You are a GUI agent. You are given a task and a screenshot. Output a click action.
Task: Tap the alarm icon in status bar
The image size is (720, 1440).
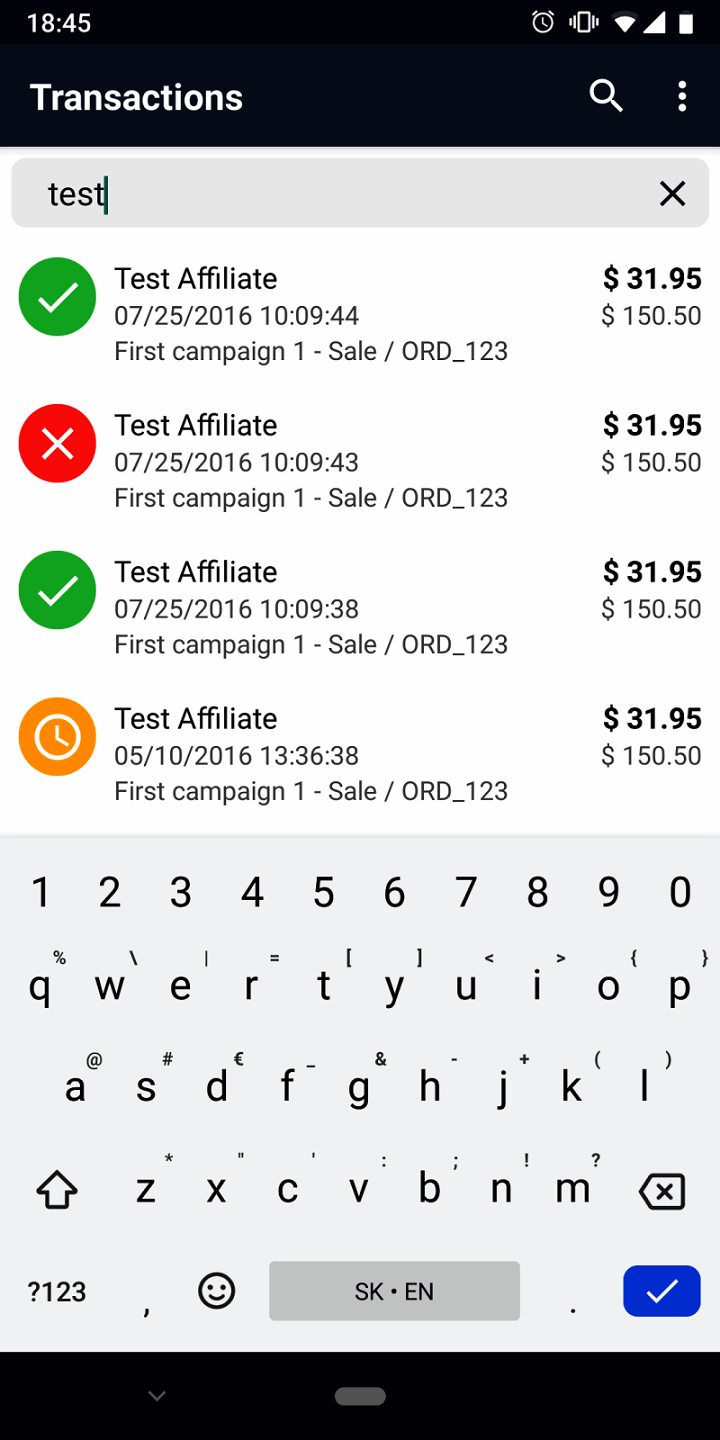(543, 22)
